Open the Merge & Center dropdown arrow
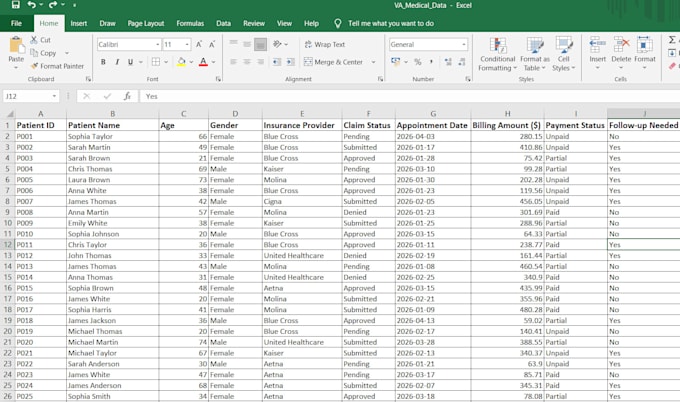The image size is (680, 402). pyautogui.click(x=373, y=62)
